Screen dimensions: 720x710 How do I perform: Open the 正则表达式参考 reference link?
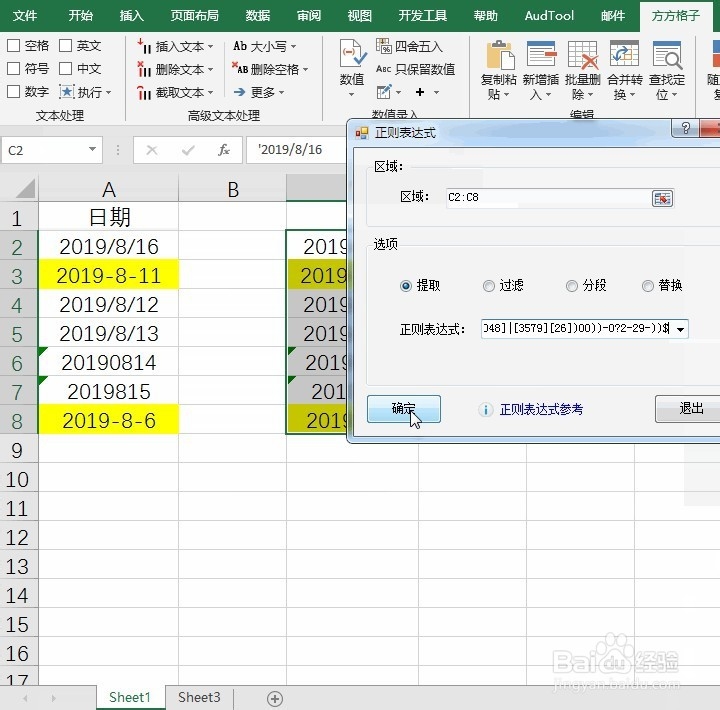[x=541, y=409]
